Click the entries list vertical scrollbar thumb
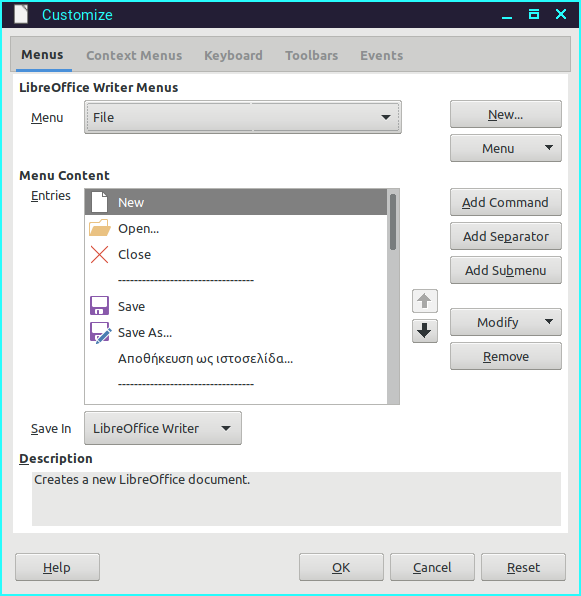 click(x=393, y=222)
